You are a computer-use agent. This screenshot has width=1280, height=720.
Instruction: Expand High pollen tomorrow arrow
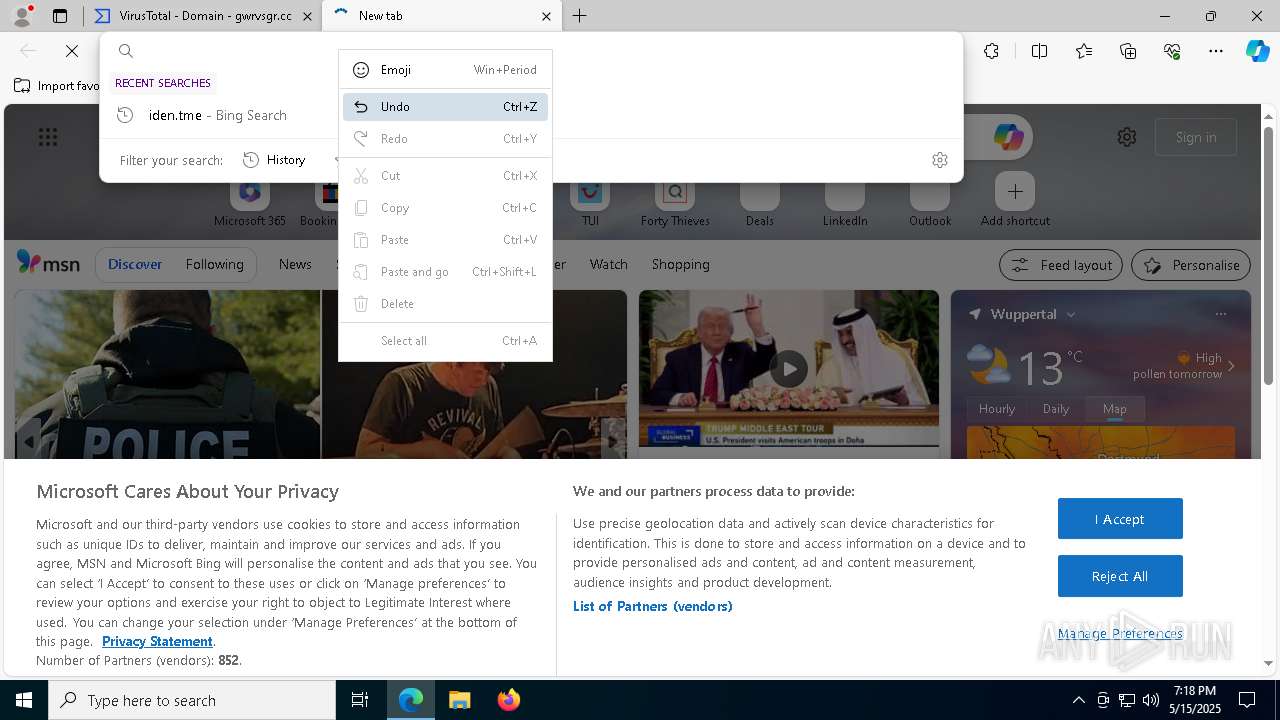pos(1231,366)
